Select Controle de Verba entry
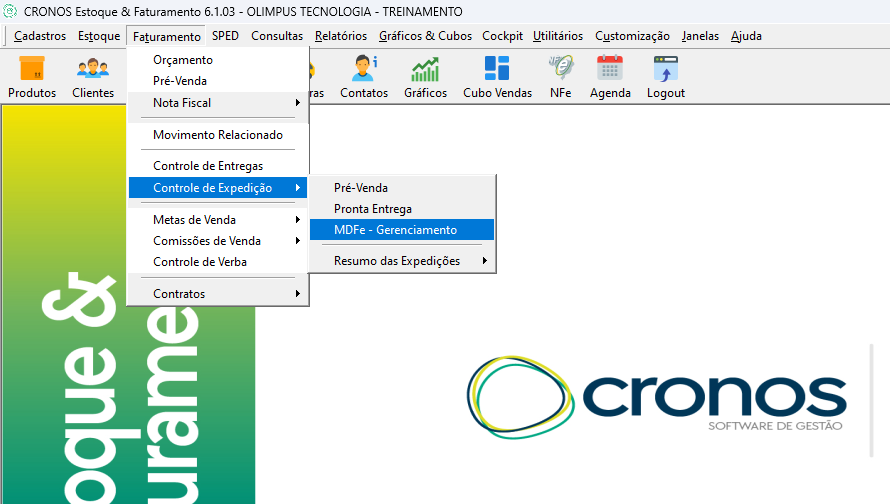The height and width of the screenshot is (504, 890). coord(218,262)
